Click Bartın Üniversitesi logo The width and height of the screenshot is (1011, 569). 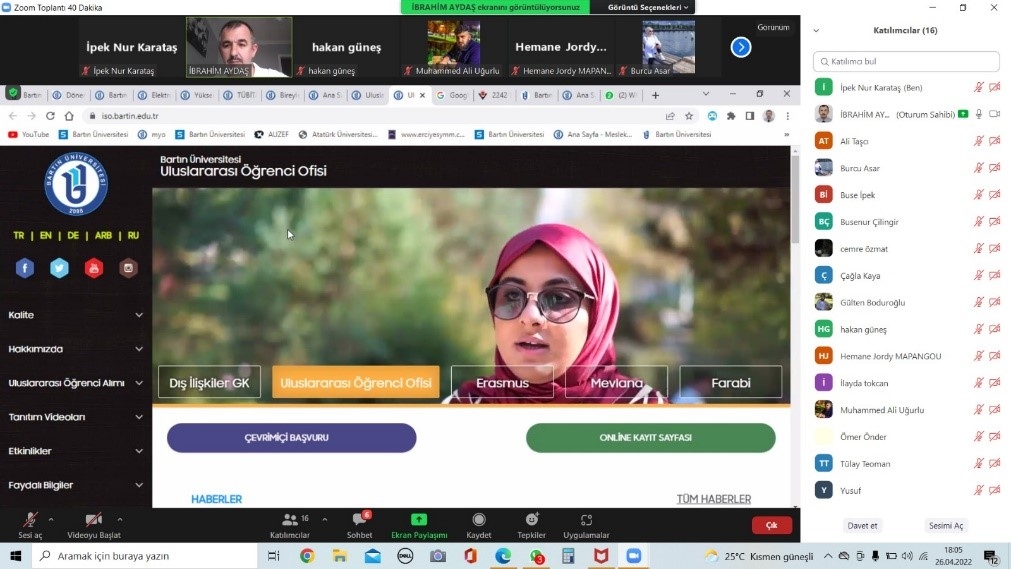75,184
